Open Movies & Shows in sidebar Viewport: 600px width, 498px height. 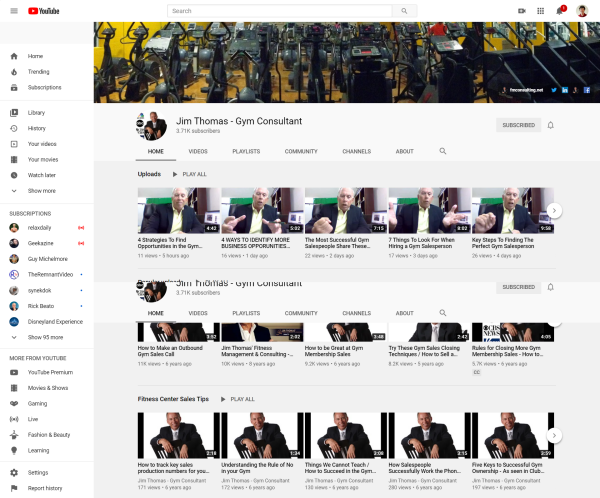47,388
